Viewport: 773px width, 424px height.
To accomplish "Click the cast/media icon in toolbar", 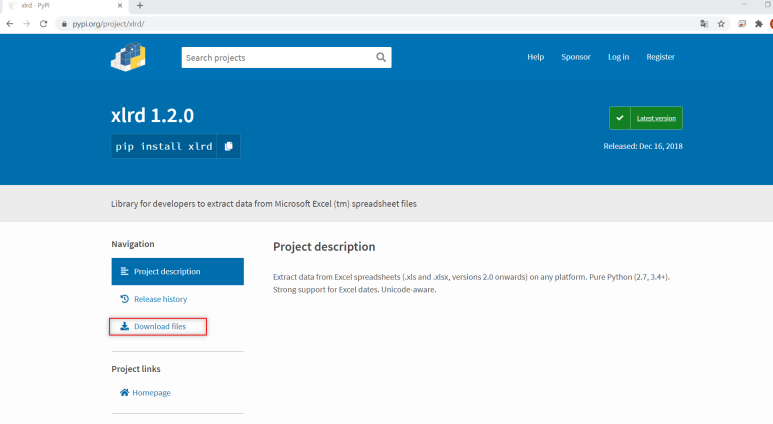I will tap(741, 24).
